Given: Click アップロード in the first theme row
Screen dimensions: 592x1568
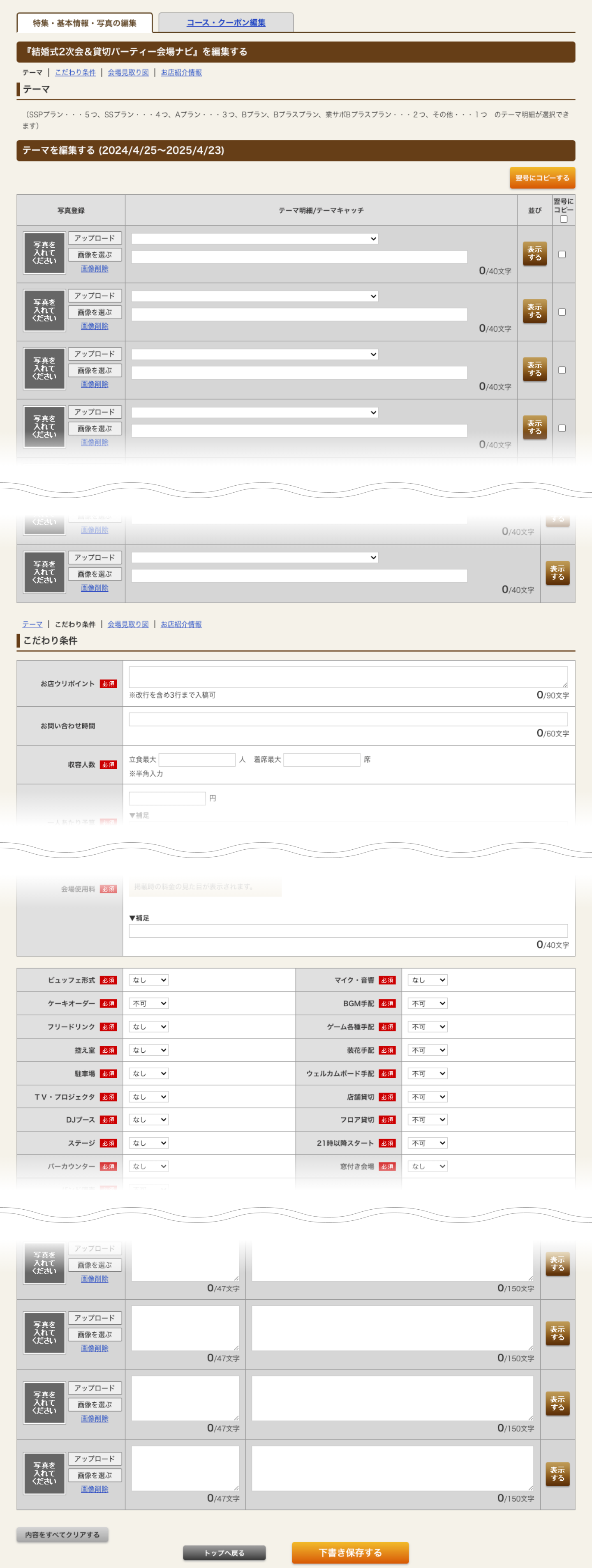Looking at the screenshot, I should point(95,238).
